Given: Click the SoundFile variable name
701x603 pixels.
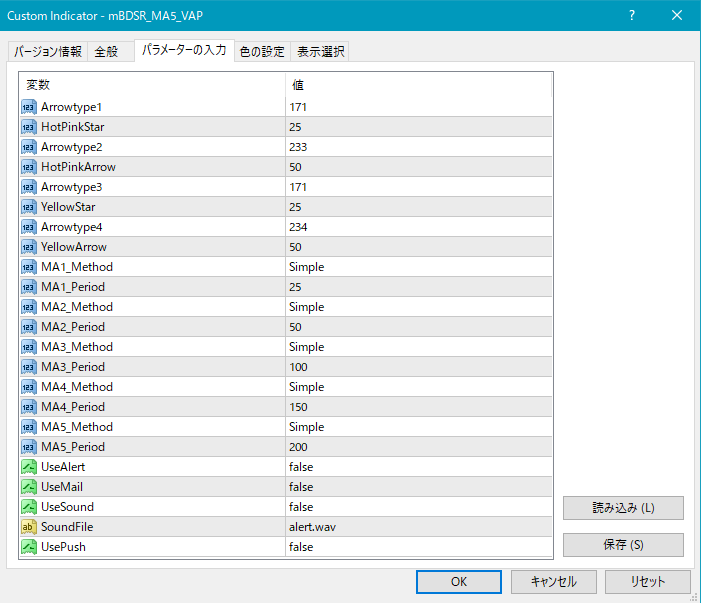Looking at the screenshot, I should tap(67, 527).
